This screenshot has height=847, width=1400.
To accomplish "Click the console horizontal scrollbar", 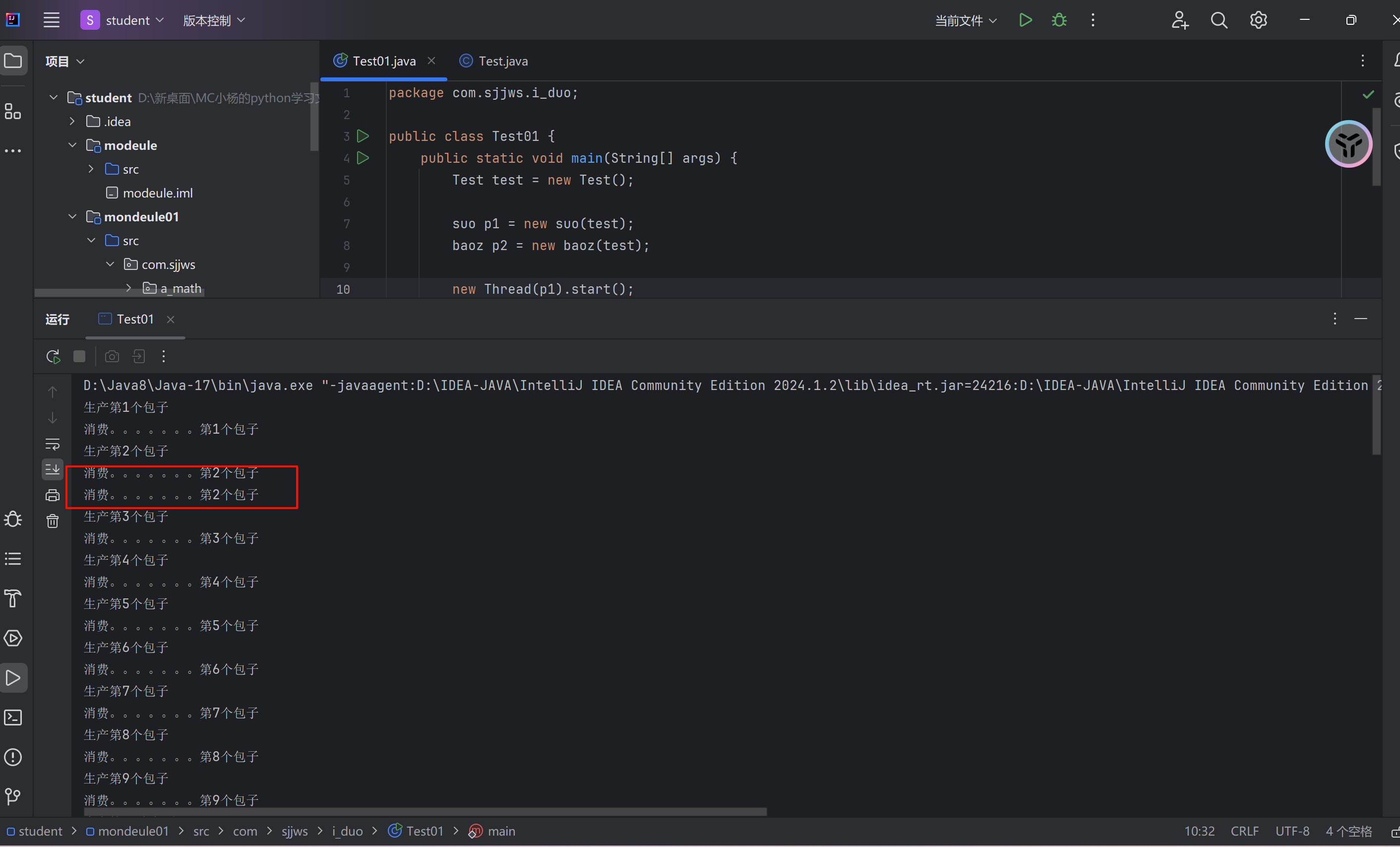I will click(x=426, y=812).
